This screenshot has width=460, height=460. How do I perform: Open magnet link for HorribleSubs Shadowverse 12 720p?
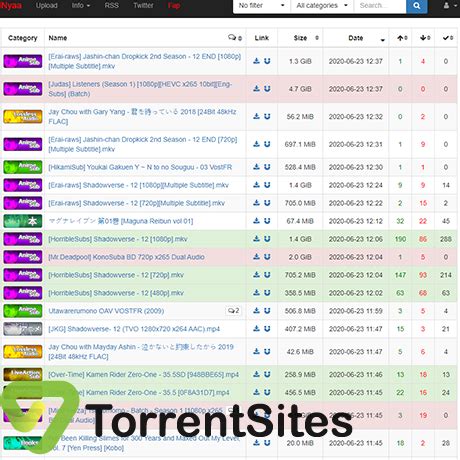pos(267,275)
